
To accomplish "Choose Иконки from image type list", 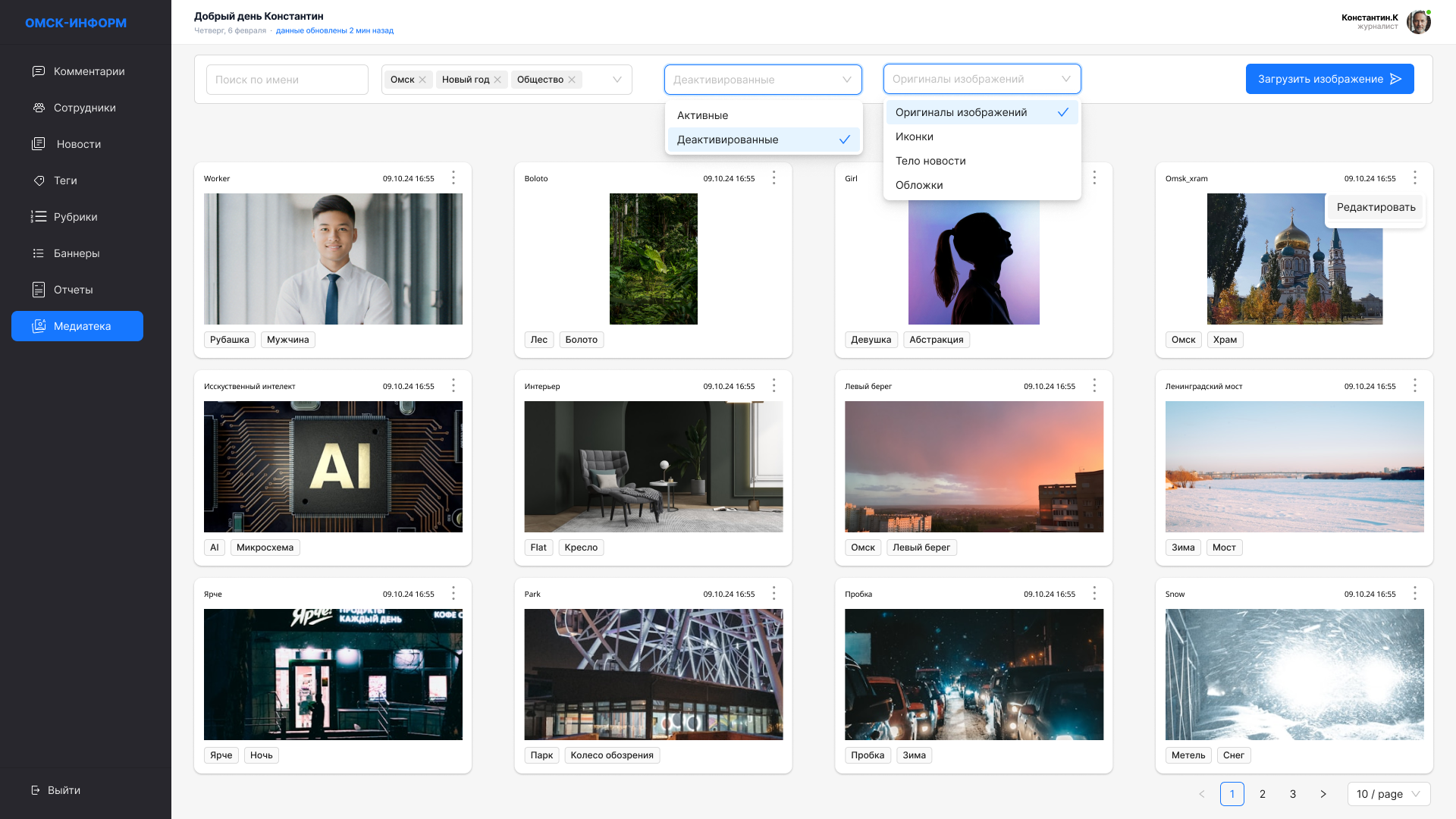I will (914, 136).
